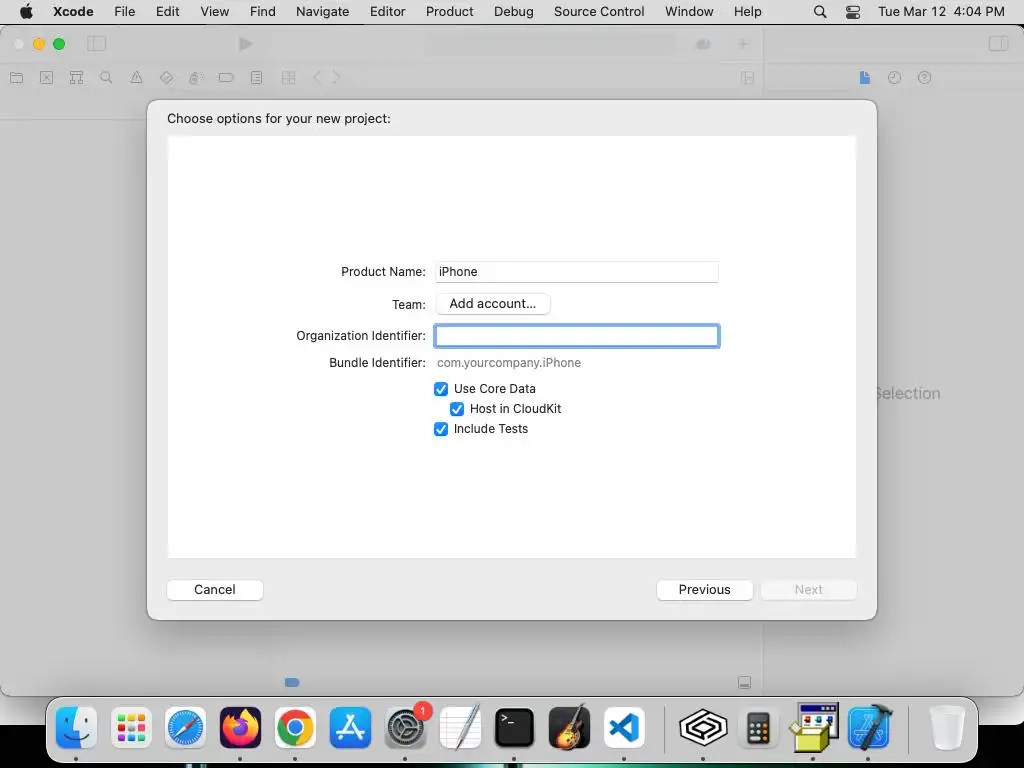This screenshot has width=1024, height=768.
Task: Click the Product Name field
Action: coord(577,272)
